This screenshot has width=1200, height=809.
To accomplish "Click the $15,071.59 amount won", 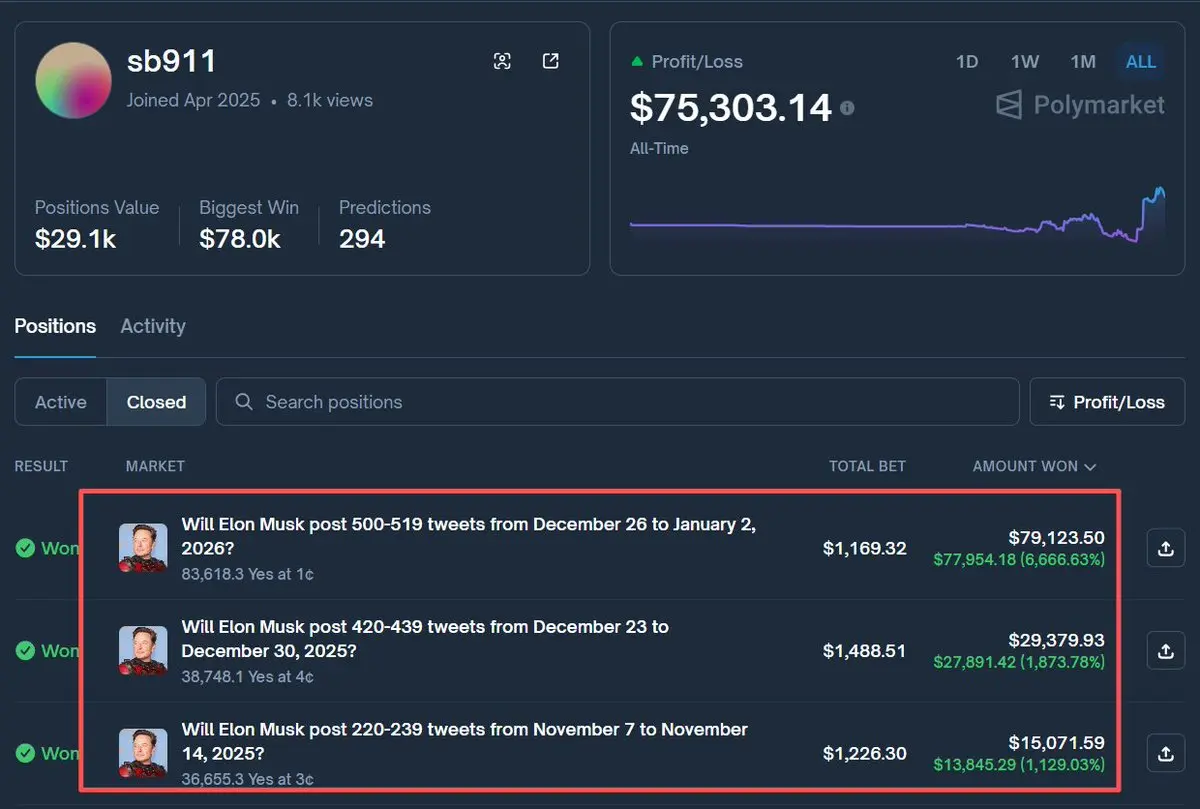I will pyautogui.click(x=1056, y=742).
